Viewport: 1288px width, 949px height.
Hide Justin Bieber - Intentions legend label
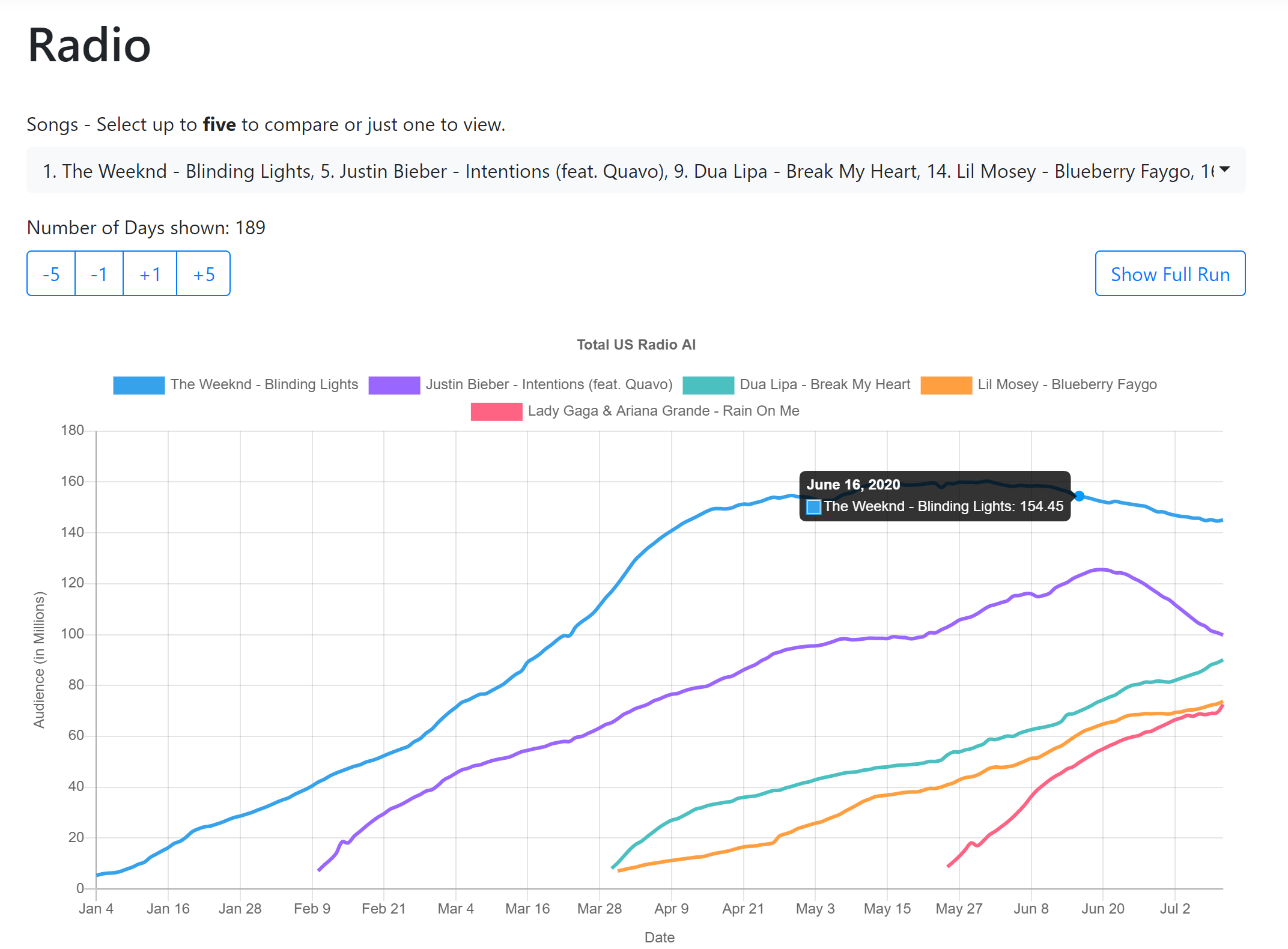coord(548,384)
